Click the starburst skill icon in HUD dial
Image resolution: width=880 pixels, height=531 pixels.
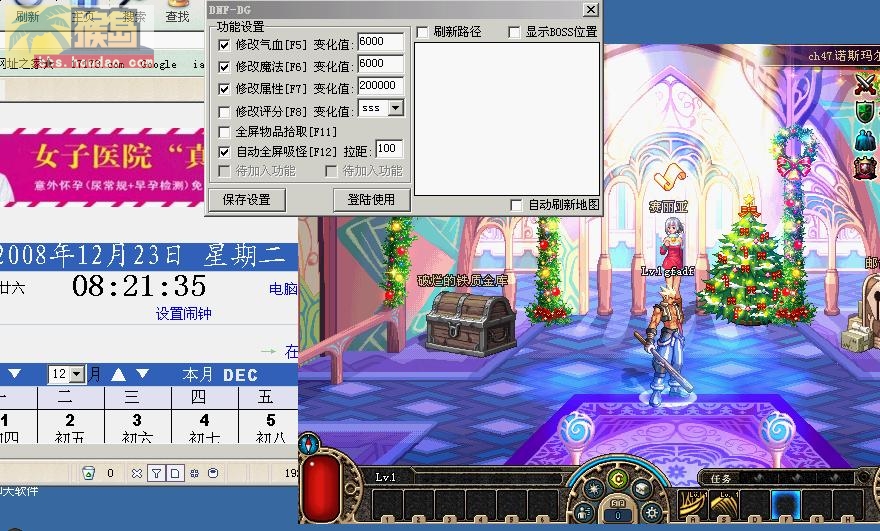coord(594,489)
